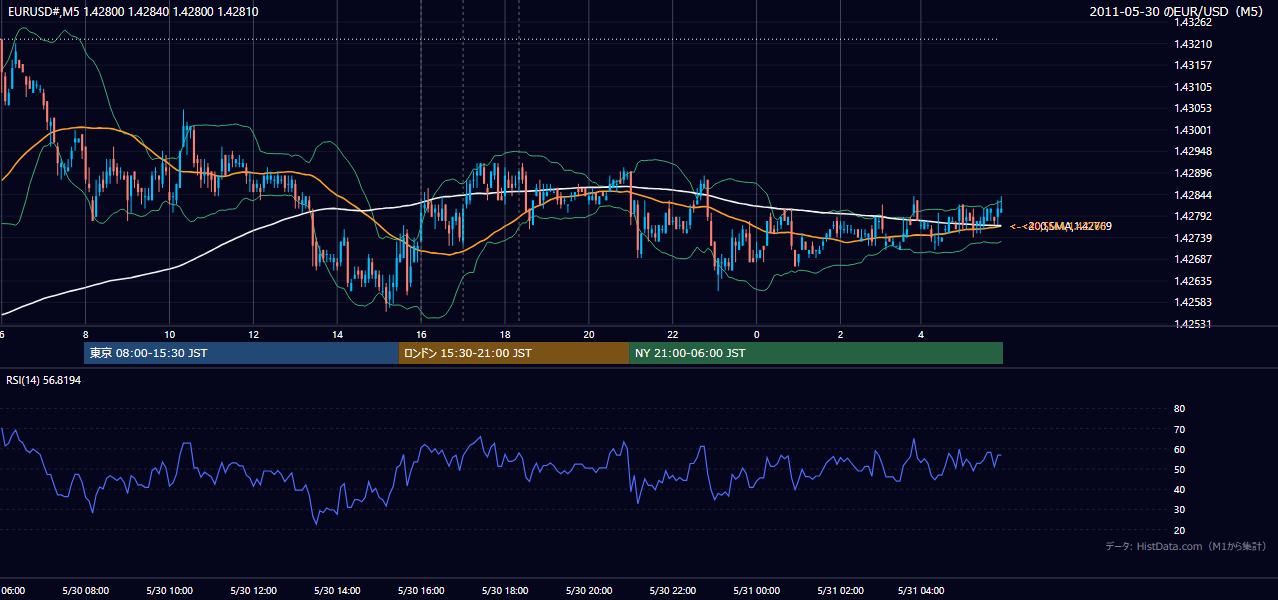Screen dimensions: 1278x600
Task: Click the hour 4 tick under price chart
Action: [x=921, y=334]
